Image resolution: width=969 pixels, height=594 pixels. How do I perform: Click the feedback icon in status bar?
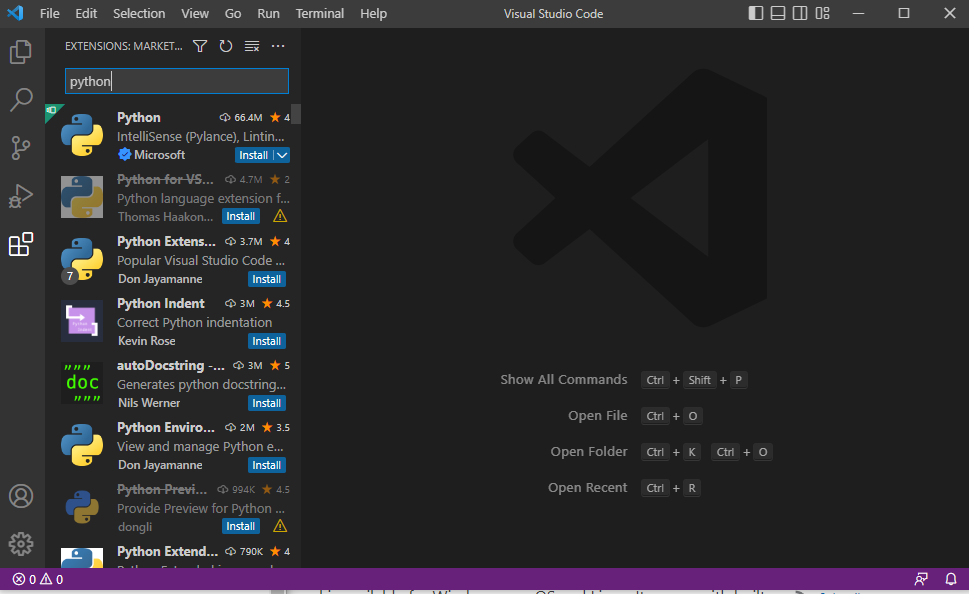[x=921, y=579]
